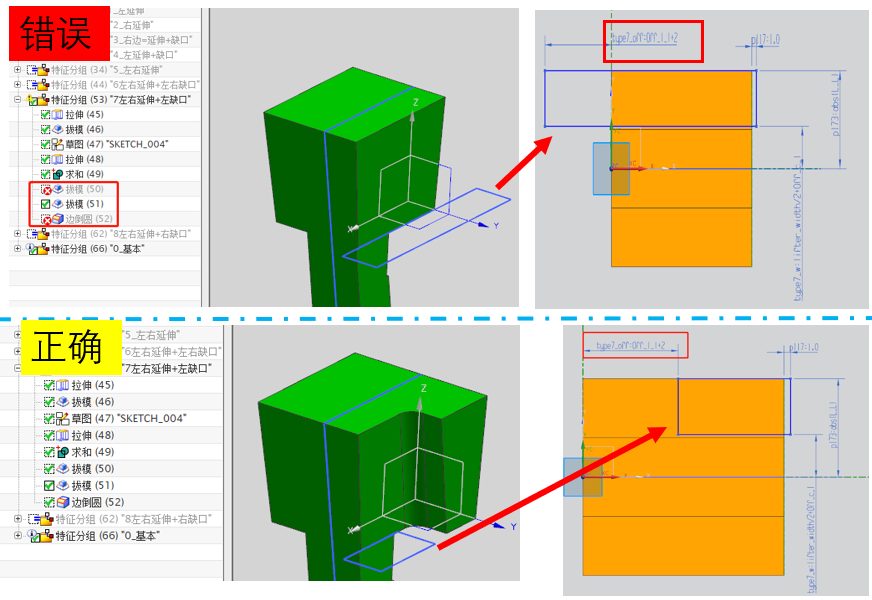872x600 pixels.
Task: Click the 拉伸 (48) extrude icon in upper tree
Action: pyautogui.click(x=57, y=160)
